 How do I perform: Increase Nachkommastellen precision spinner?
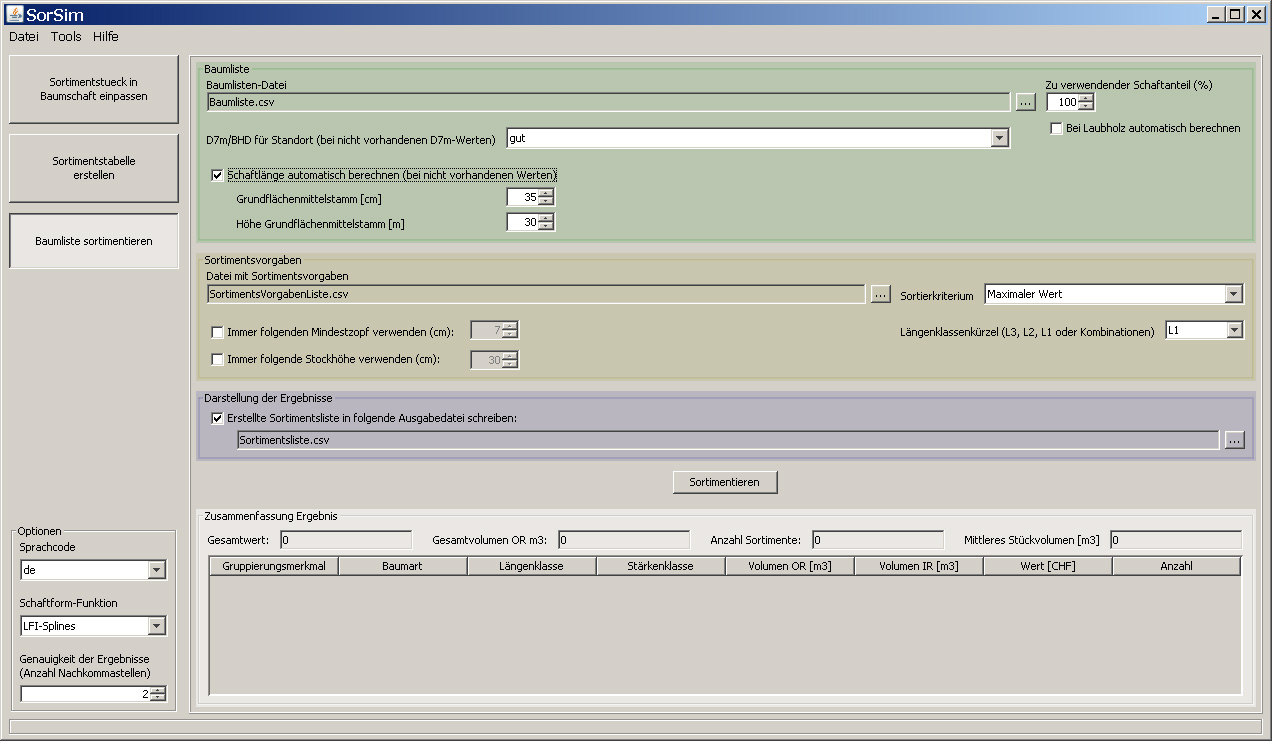point(158,690)
